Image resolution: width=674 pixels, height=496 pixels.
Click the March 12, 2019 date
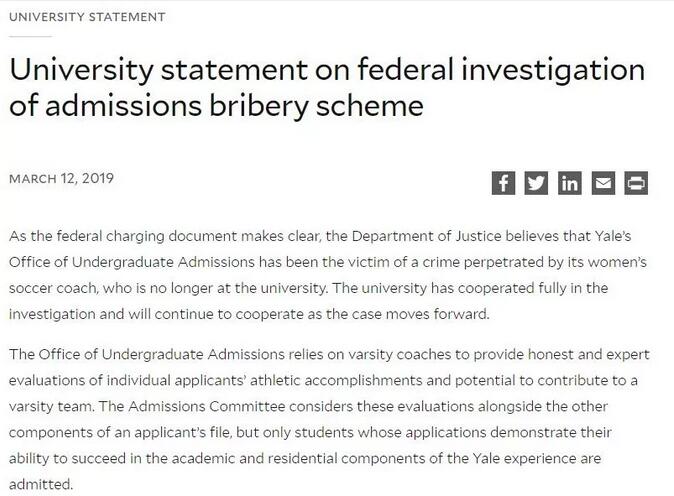(61, 178)
